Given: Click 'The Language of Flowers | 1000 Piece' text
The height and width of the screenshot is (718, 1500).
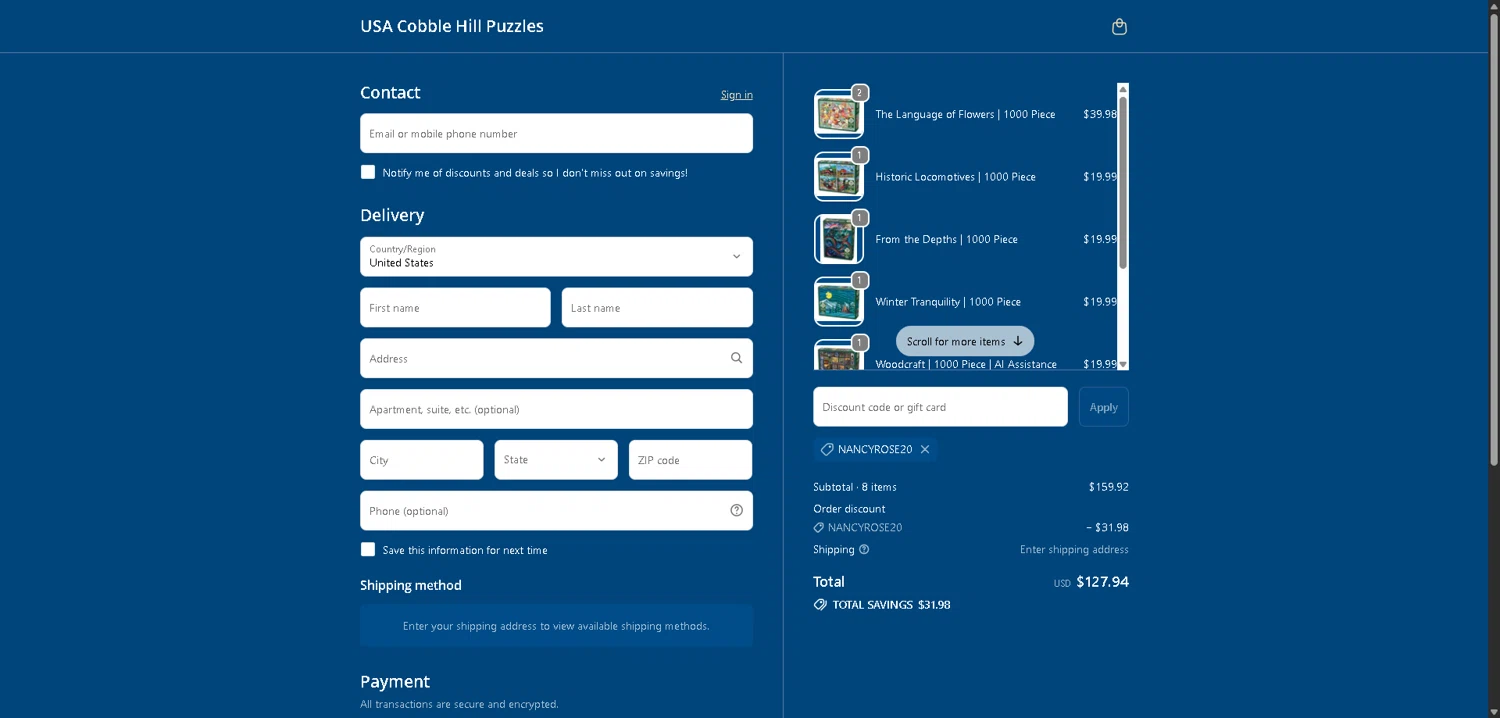Looking at the screenshot, I should (x=965, y=114).
